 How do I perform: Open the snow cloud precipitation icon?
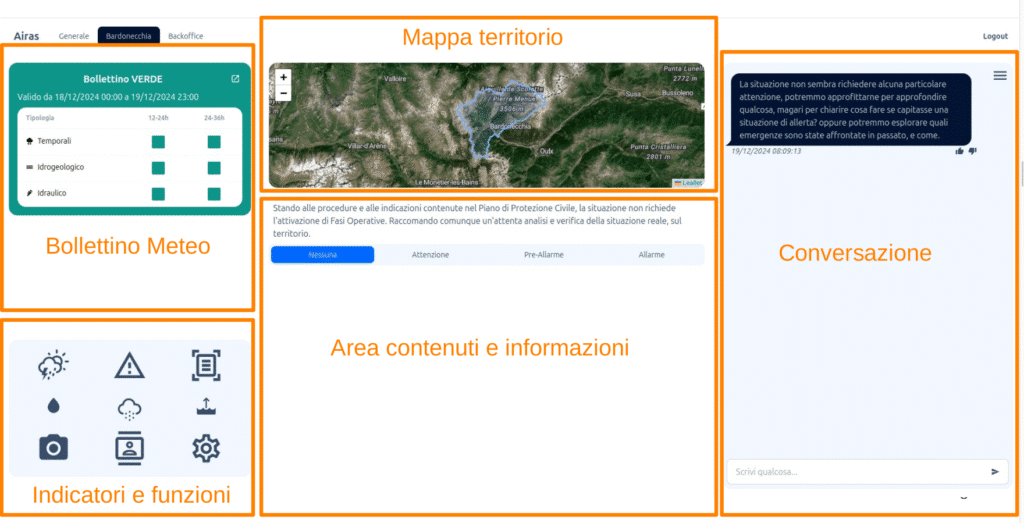point(129,407)
